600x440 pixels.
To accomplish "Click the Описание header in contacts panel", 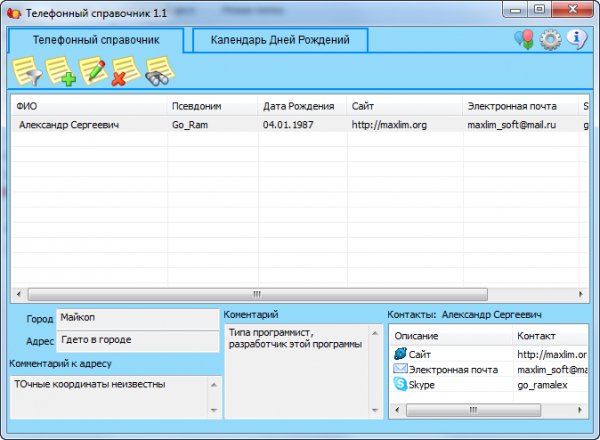I will point(451,336).
